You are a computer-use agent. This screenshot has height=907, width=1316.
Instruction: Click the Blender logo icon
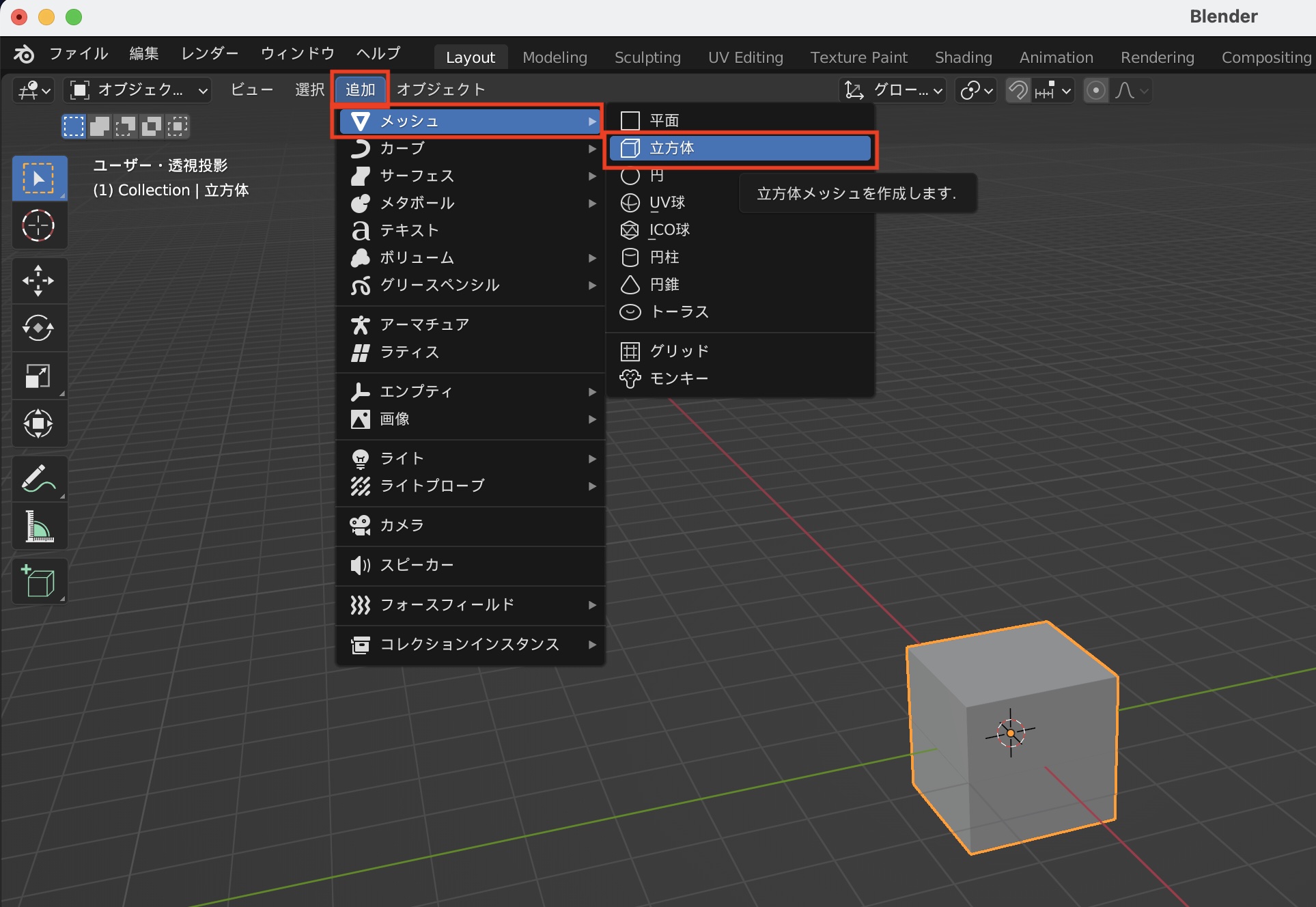tap(24, 54)
